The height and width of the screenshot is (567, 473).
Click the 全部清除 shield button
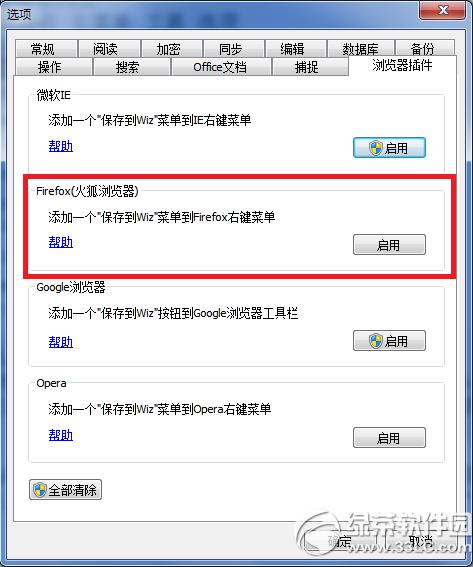pos(65,490)
